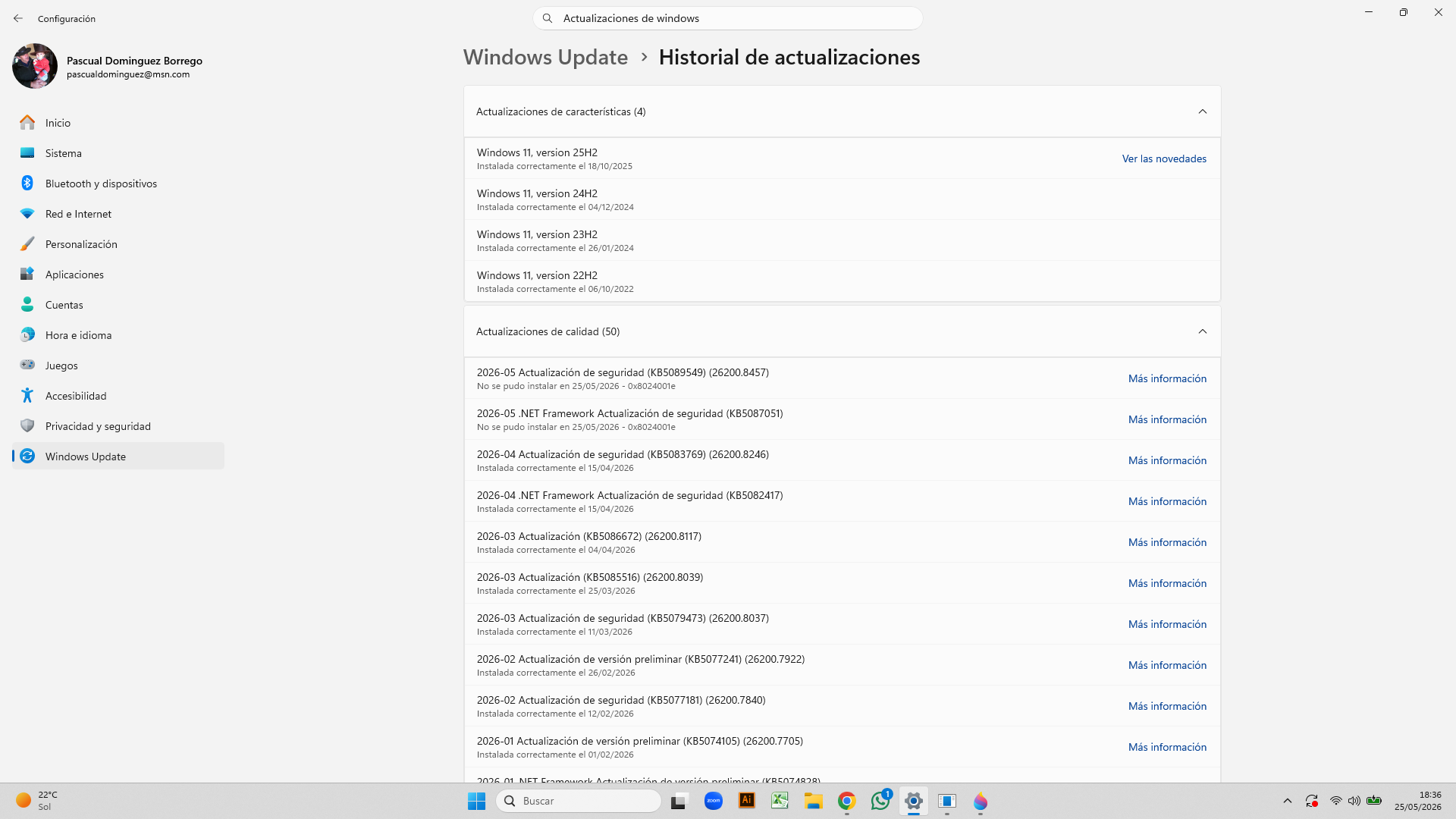Screen dimensions: 1456x819
Task: Click the volume speaker tray icon
Action: pyautogui.click(x=1354, y=801)
